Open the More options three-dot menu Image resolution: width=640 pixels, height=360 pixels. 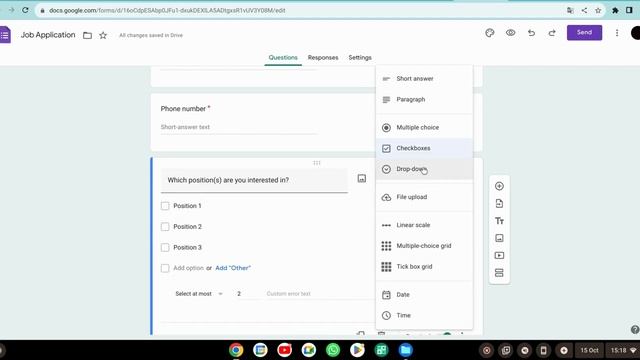[617, 33]
